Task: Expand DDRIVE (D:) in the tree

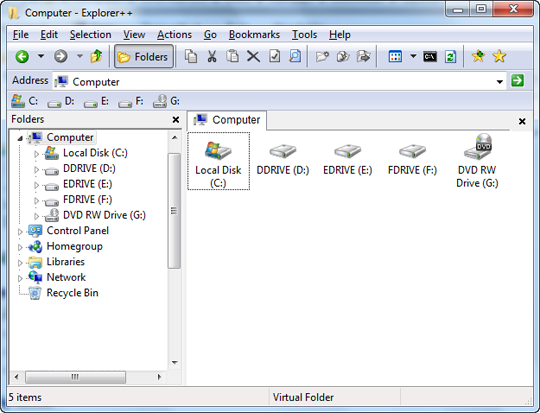Action: (x=37, y=169)
